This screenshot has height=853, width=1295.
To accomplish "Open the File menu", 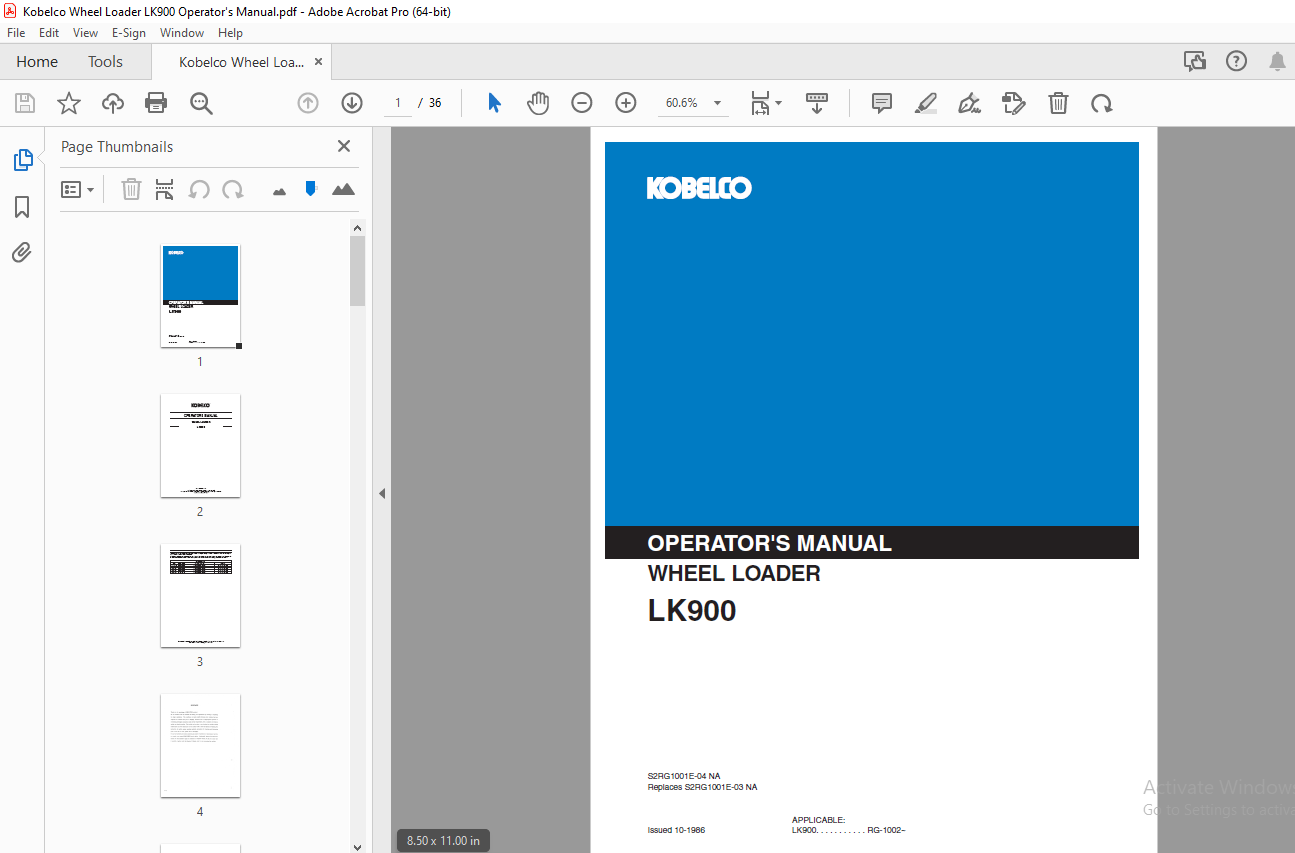I will coord(16,33).
